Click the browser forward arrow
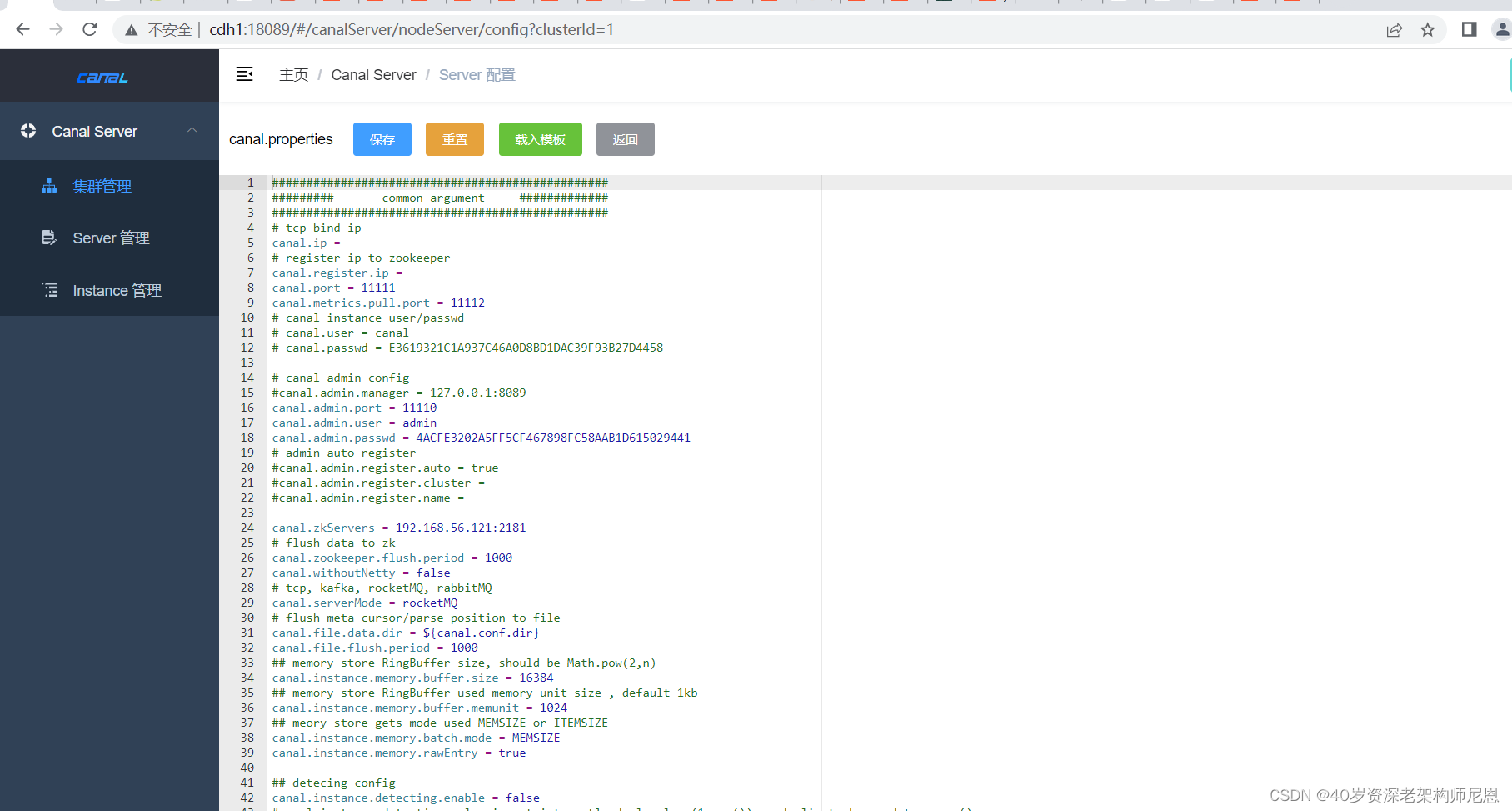The image size is (1512, 811). [x=56, y=30]
